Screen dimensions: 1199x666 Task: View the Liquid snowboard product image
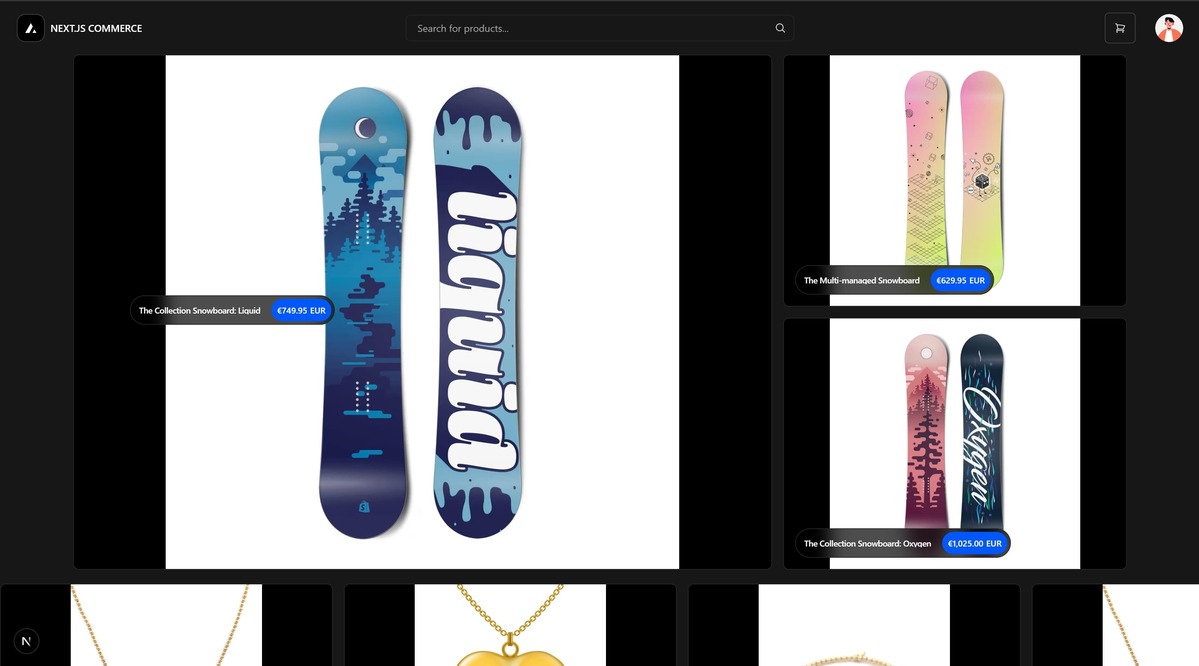click(x=422, y=312)
